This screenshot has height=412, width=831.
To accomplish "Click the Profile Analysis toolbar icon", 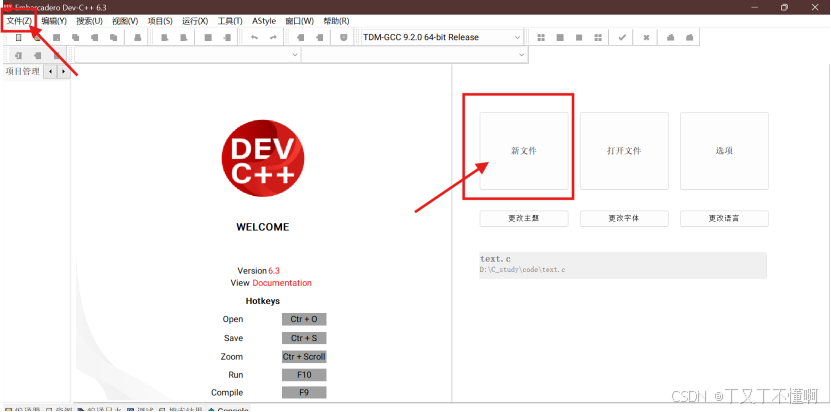I will tap(670, 38).
